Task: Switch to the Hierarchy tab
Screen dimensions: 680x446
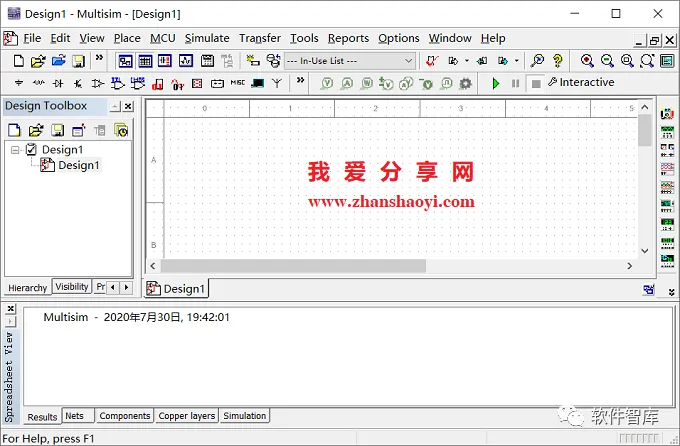Action: pos(27,288)
